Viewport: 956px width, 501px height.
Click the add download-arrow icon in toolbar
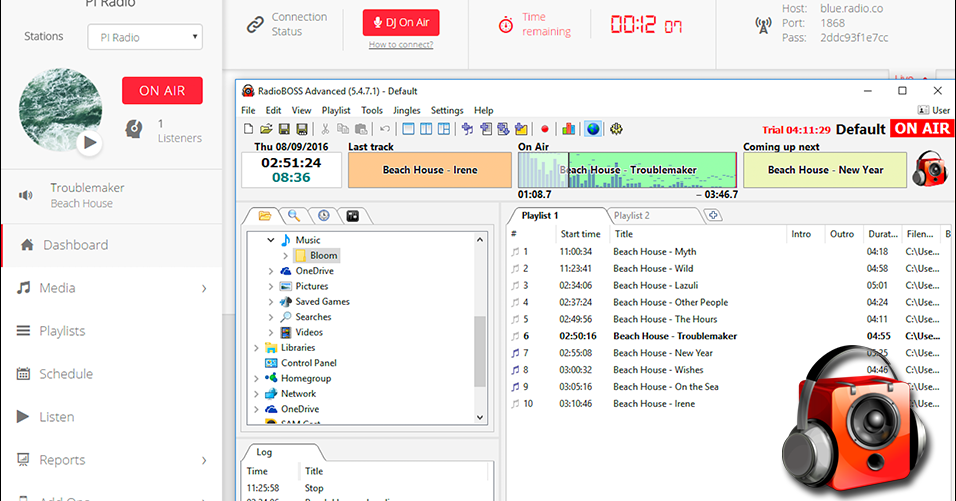(503, 129)
